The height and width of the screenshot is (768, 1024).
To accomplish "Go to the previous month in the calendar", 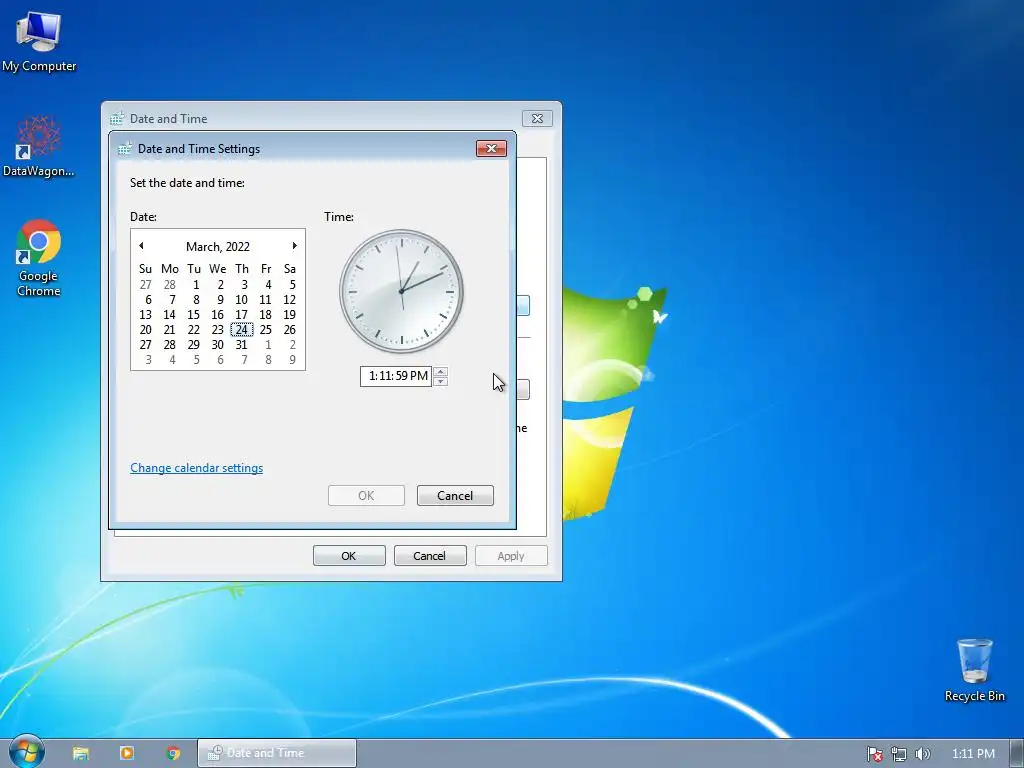I will [x=141, y=246].
